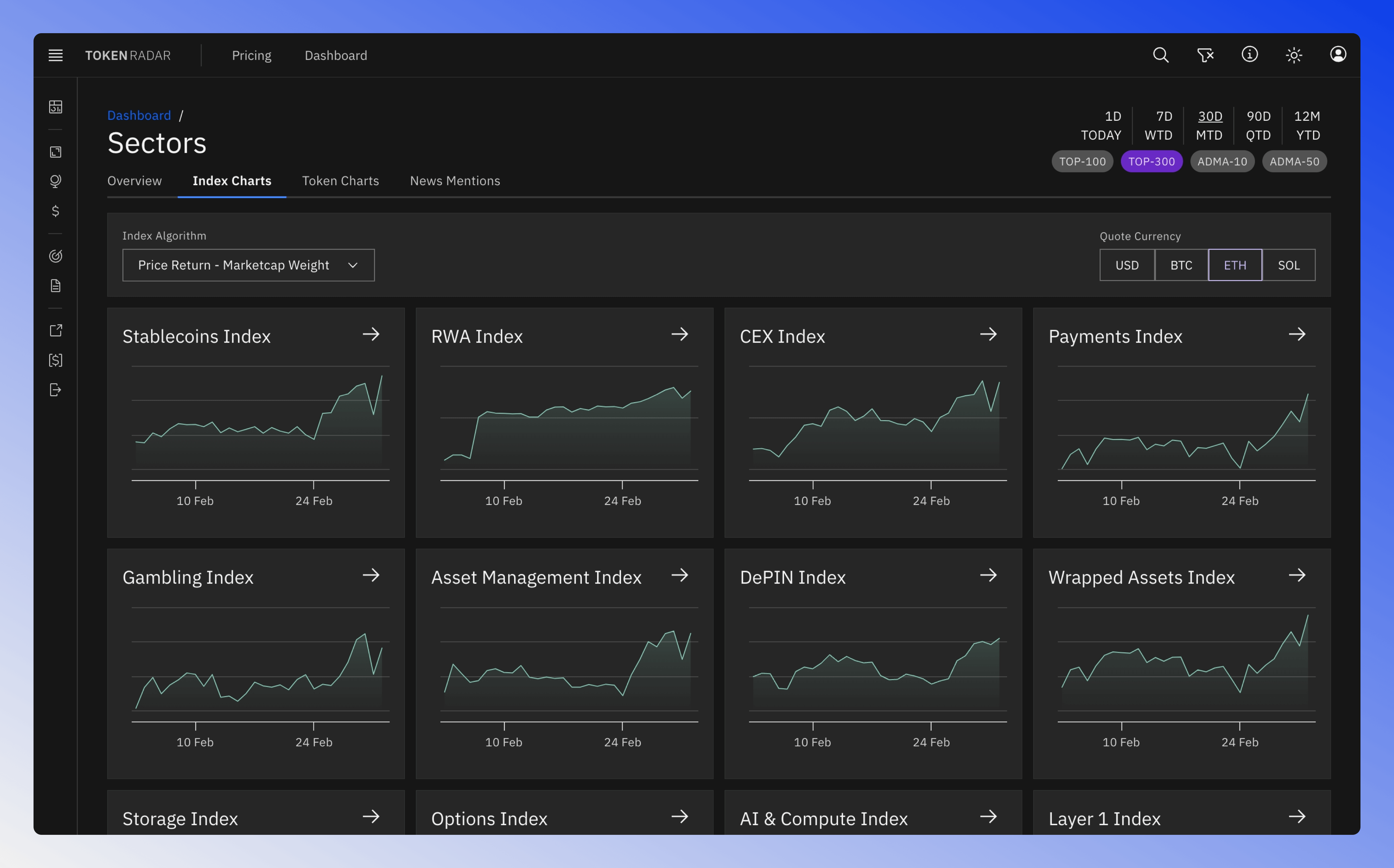The width and height of the screenshot is (1394, 868).
Task: Switch to News Mentions tab
Action: pos(454,181)
